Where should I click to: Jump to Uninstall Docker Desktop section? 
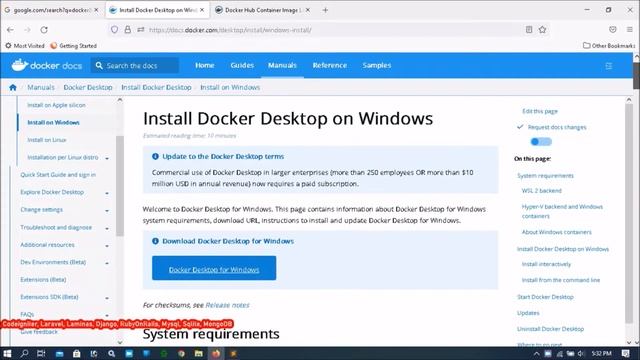[550, 329]
